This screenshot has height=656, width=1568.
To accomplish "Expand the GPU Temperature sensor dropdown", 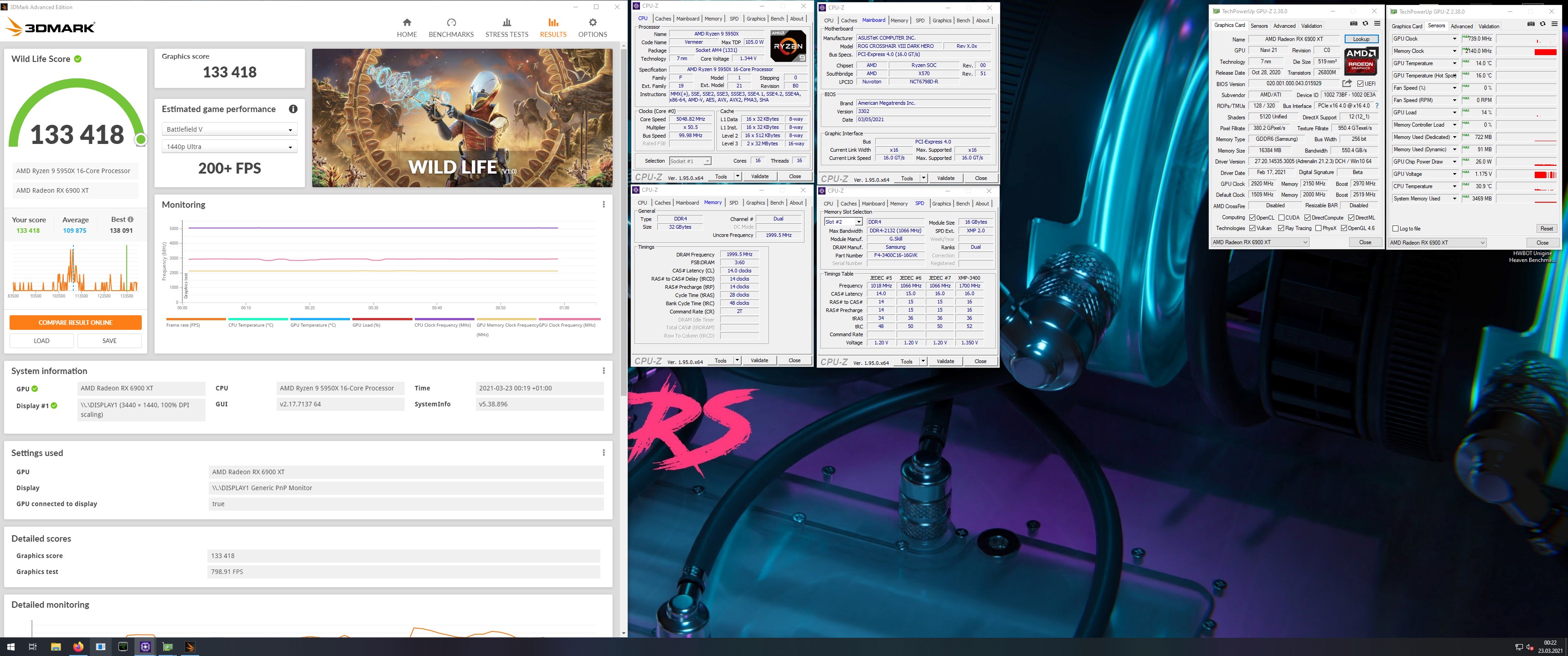I will tap(1455, 63).
